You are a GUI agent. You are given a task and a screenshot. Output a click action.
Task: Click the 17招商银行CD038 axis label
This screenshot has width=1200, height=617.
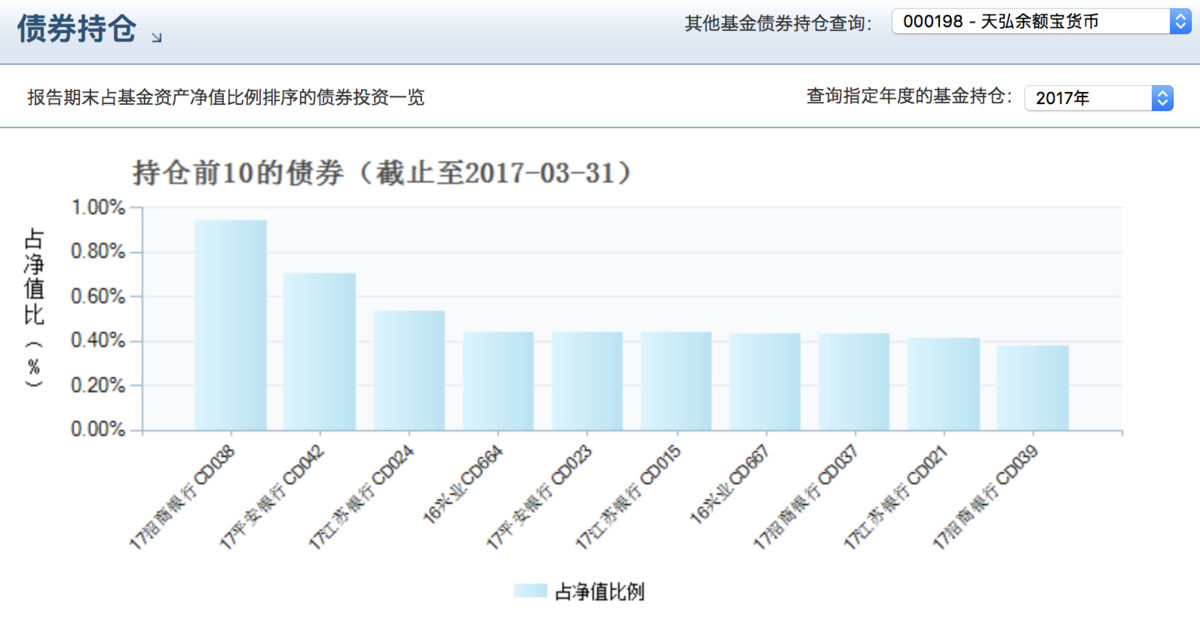(x=181, y=499)
